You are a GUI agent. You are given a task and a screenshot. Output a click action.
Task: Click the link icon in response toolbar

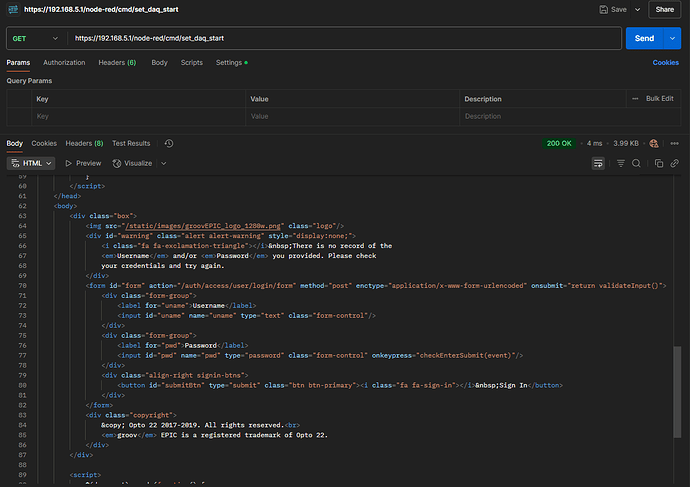click(x=674, y=163)
